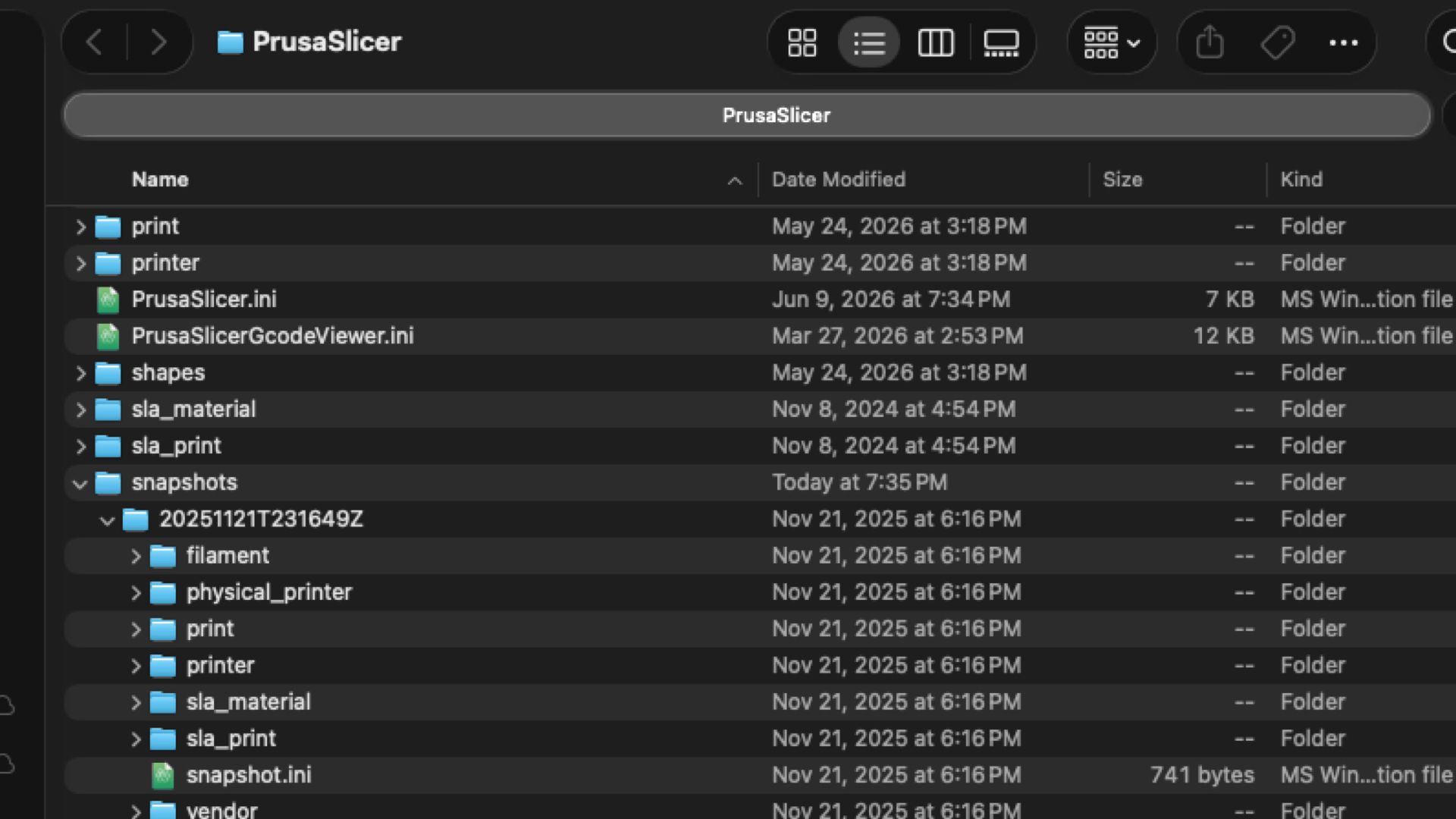Expand the filament folder

coord(136,556)
